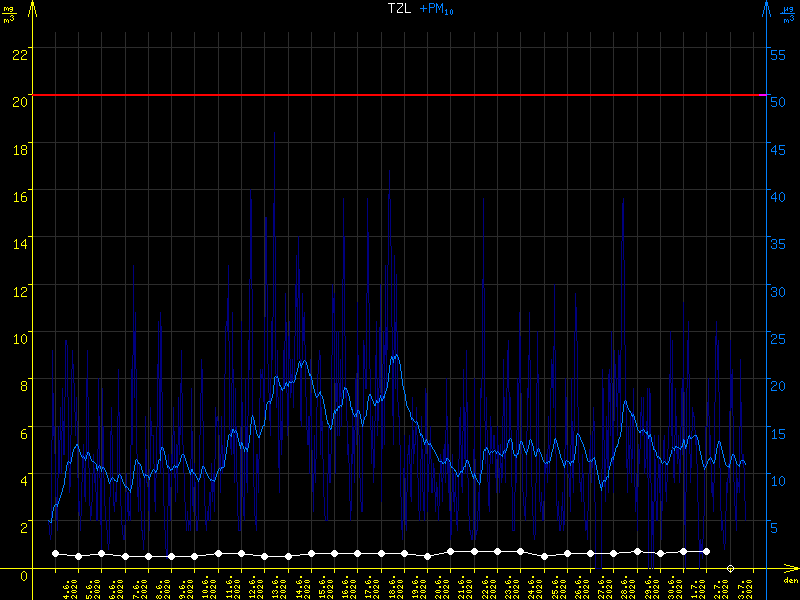800x600 pixels.
Task: Click the 18.6.2020 date label on X-axis
Action: coord(396,586)
